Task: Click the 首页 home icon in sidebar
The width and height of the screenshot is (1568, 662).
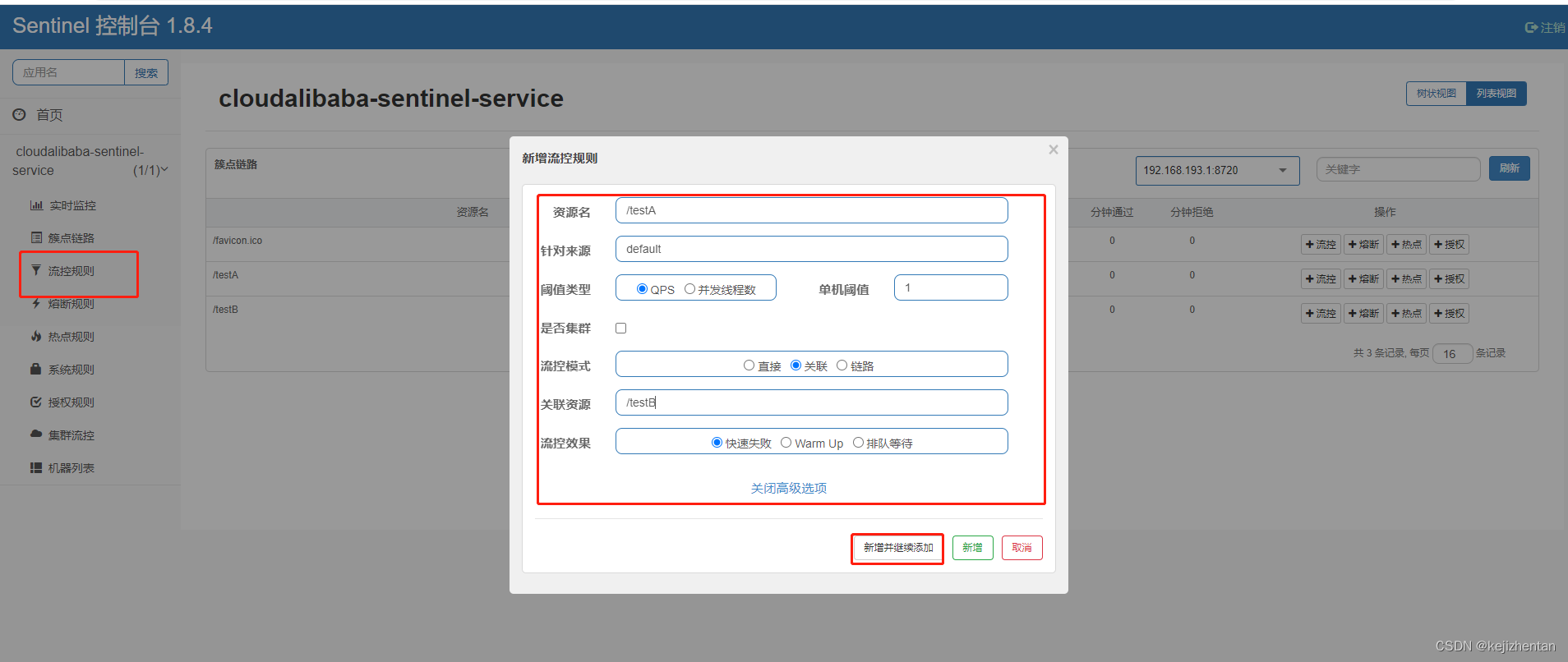Action: (19, 115)
